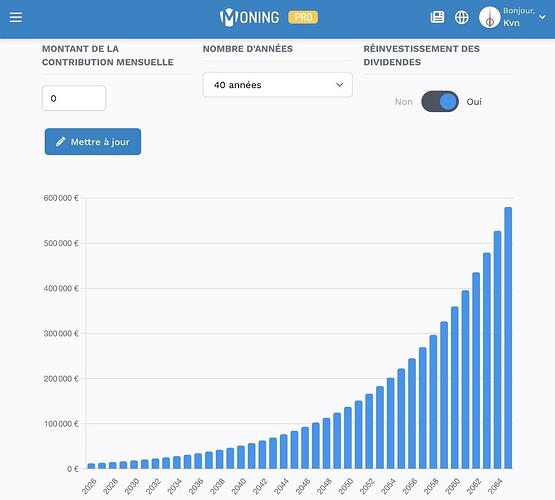Open the 40 années dropdown
Screen dimensions: 555x500
tap(278, 85)
